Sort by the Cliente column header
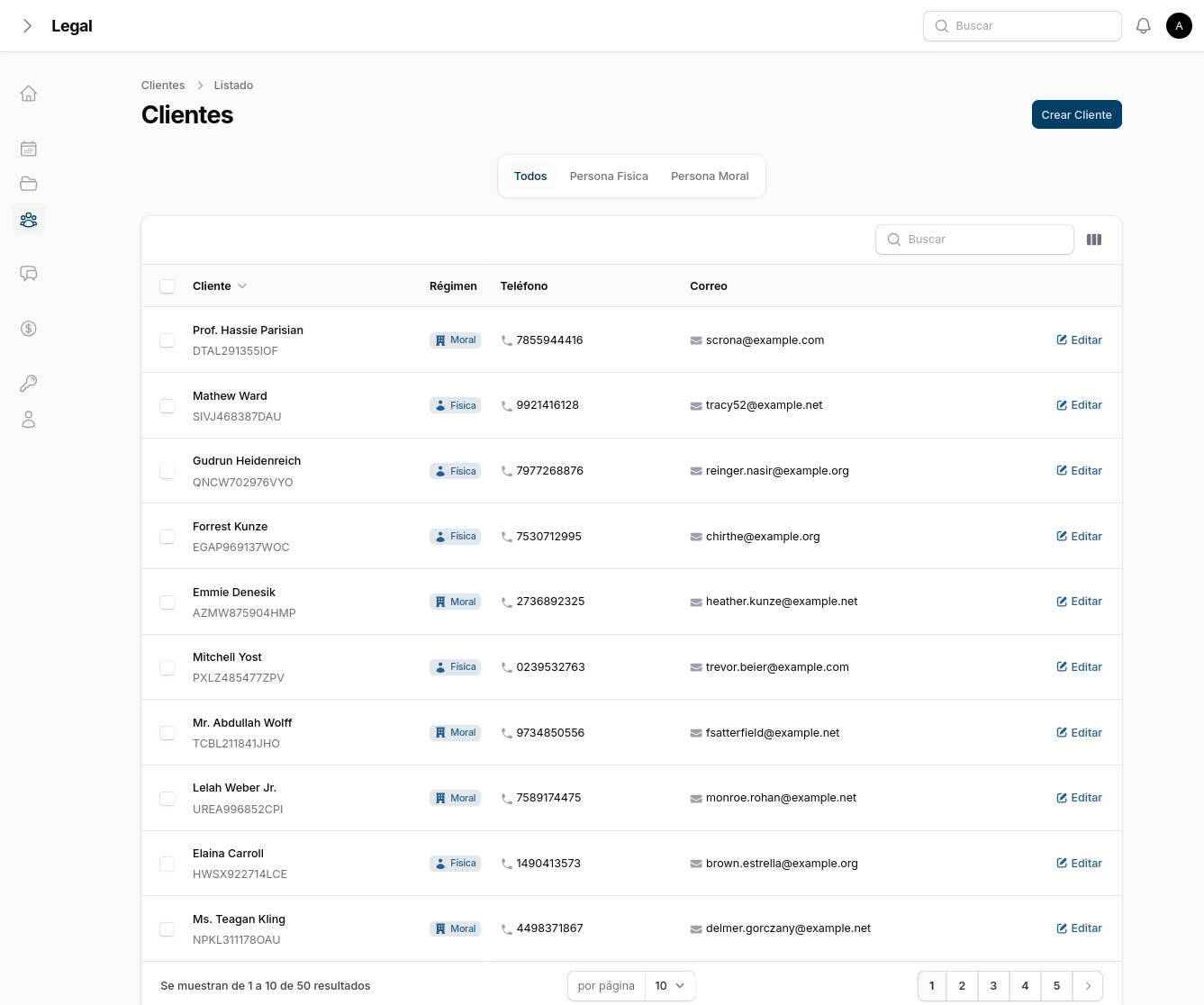1204x1005 pixels. (219, 286)
